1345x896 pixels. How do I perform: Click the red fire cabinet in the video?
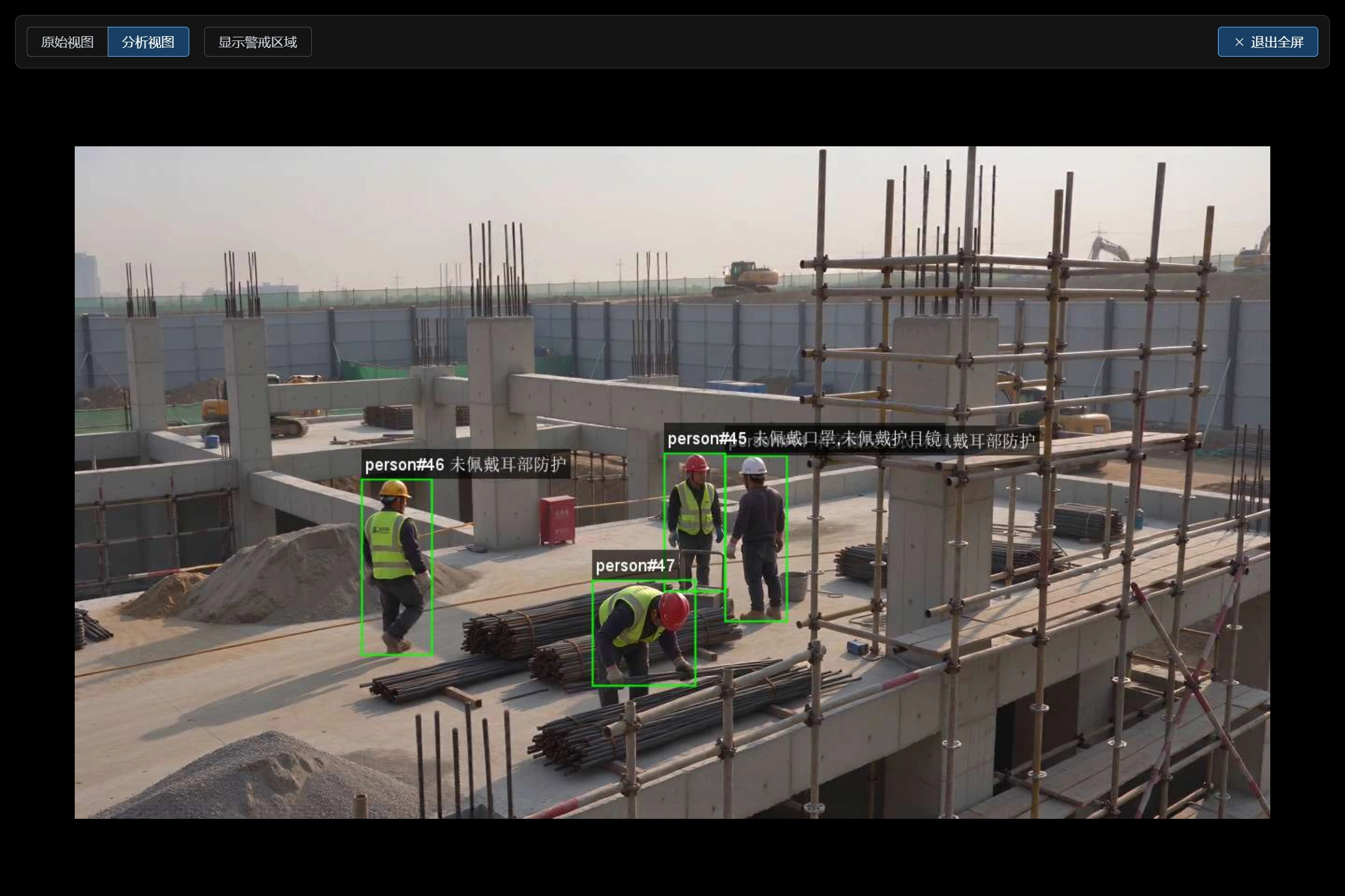tap(557, 519)
